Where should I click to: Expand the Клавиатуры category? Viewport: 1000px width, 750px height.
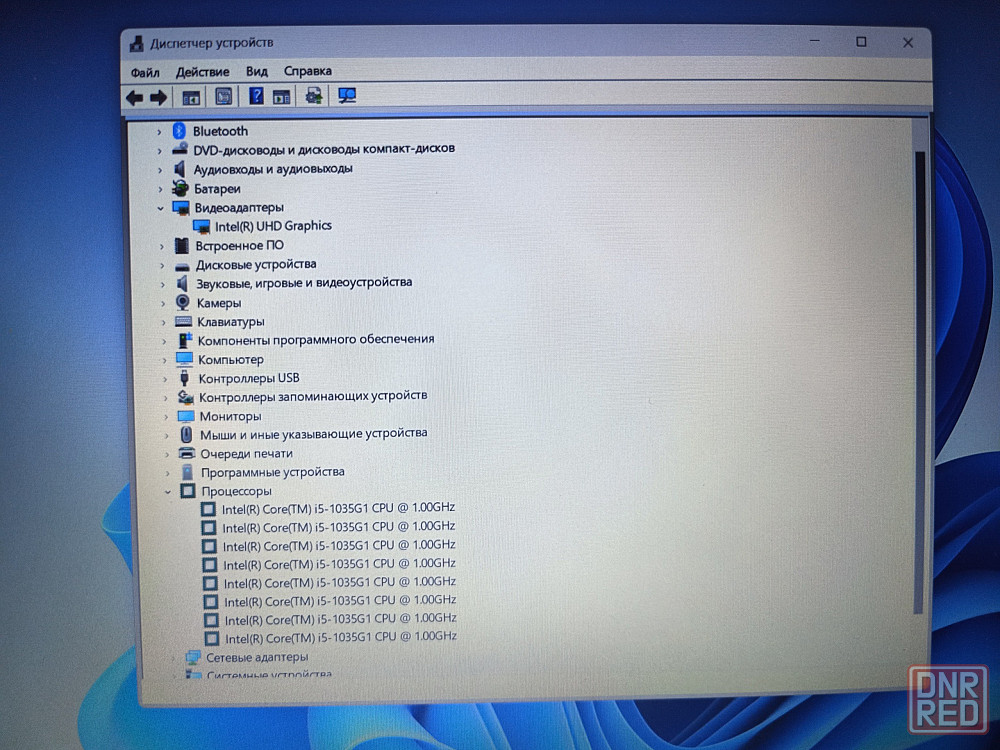(x=164, y=323)
